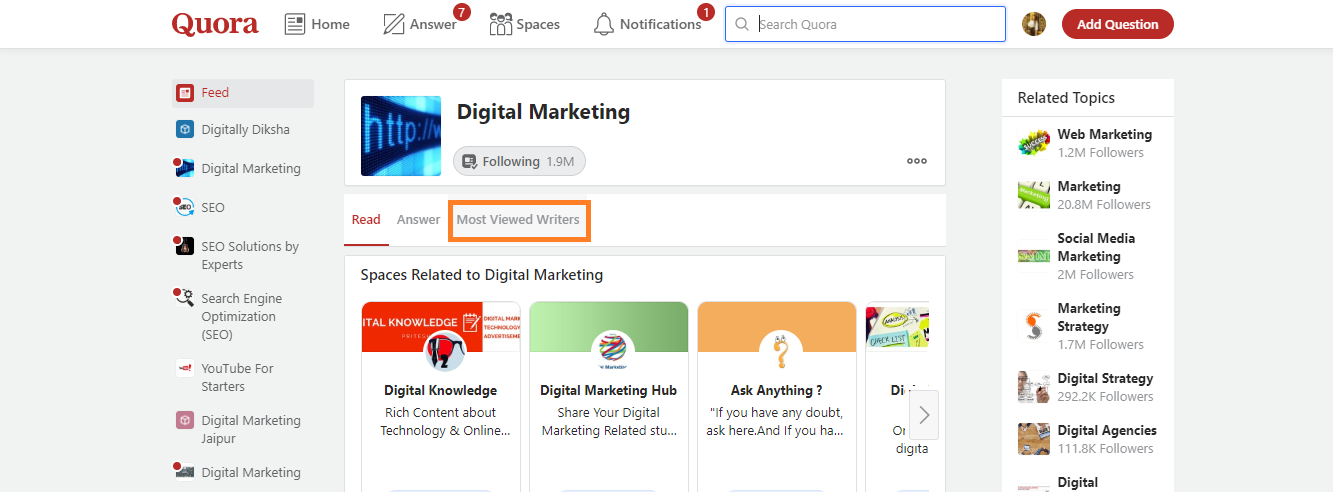Viewport: 1333px width, 492px height.
Task: Open the user profile avatar
Action: tap(1034, 24)
